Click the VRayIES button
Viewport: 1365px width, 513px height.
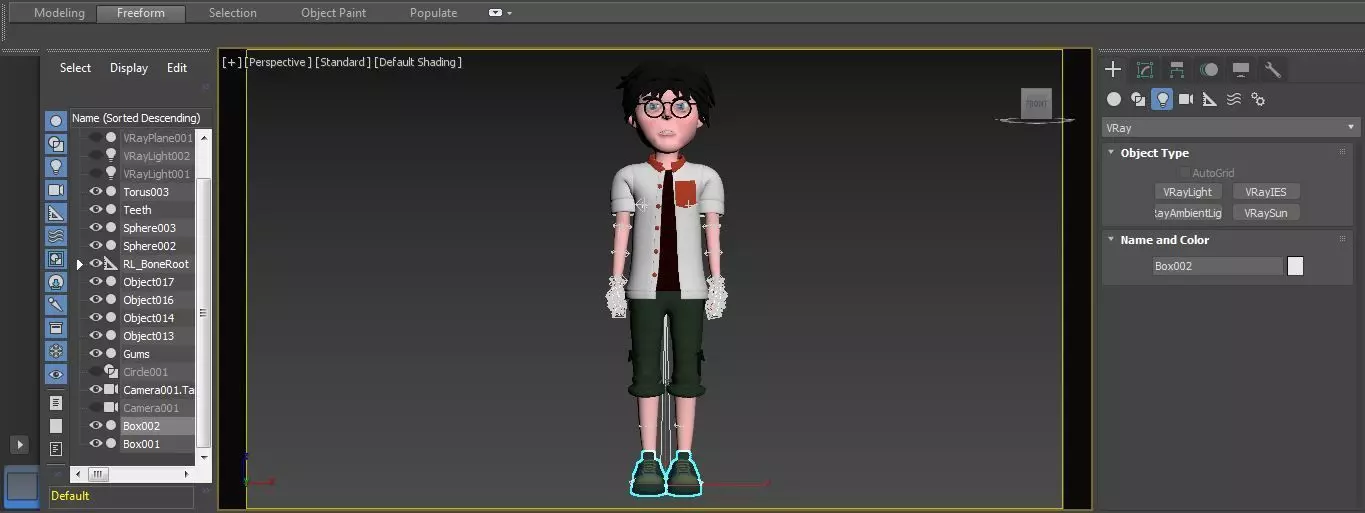coord(1266,192)
